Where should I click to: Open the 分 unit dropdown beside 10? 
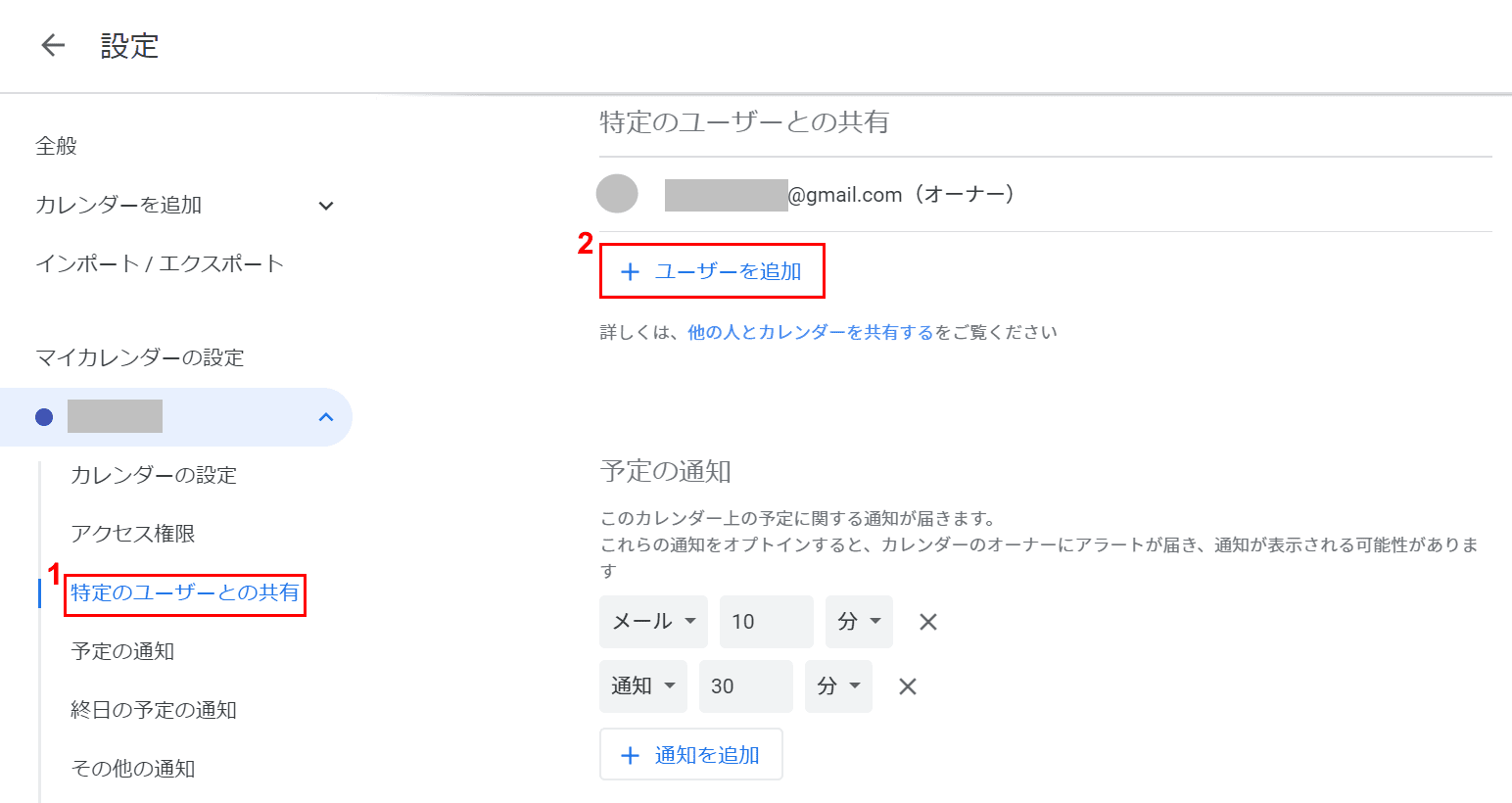859,622
